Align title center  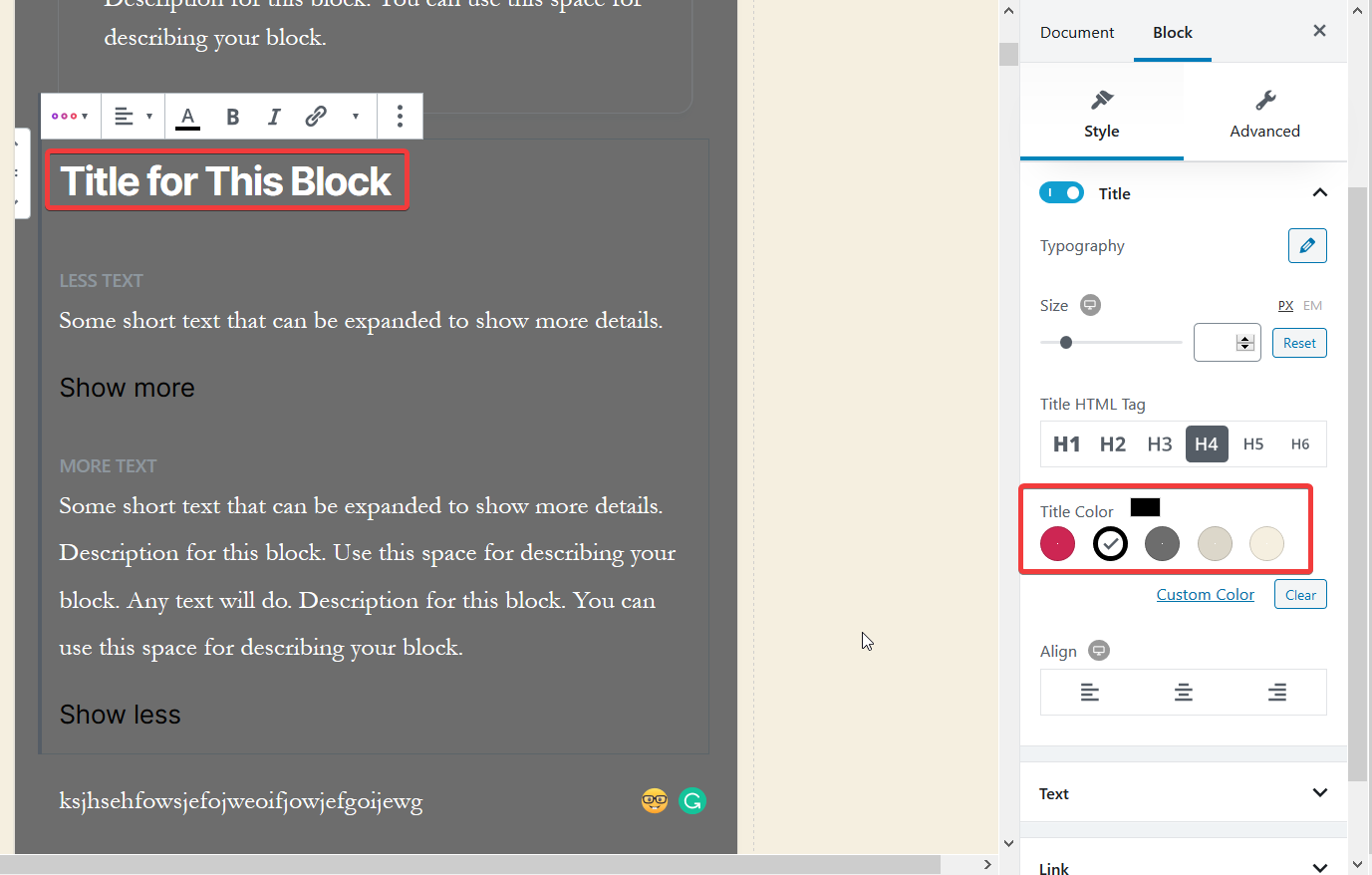(x=1184, y=692)
